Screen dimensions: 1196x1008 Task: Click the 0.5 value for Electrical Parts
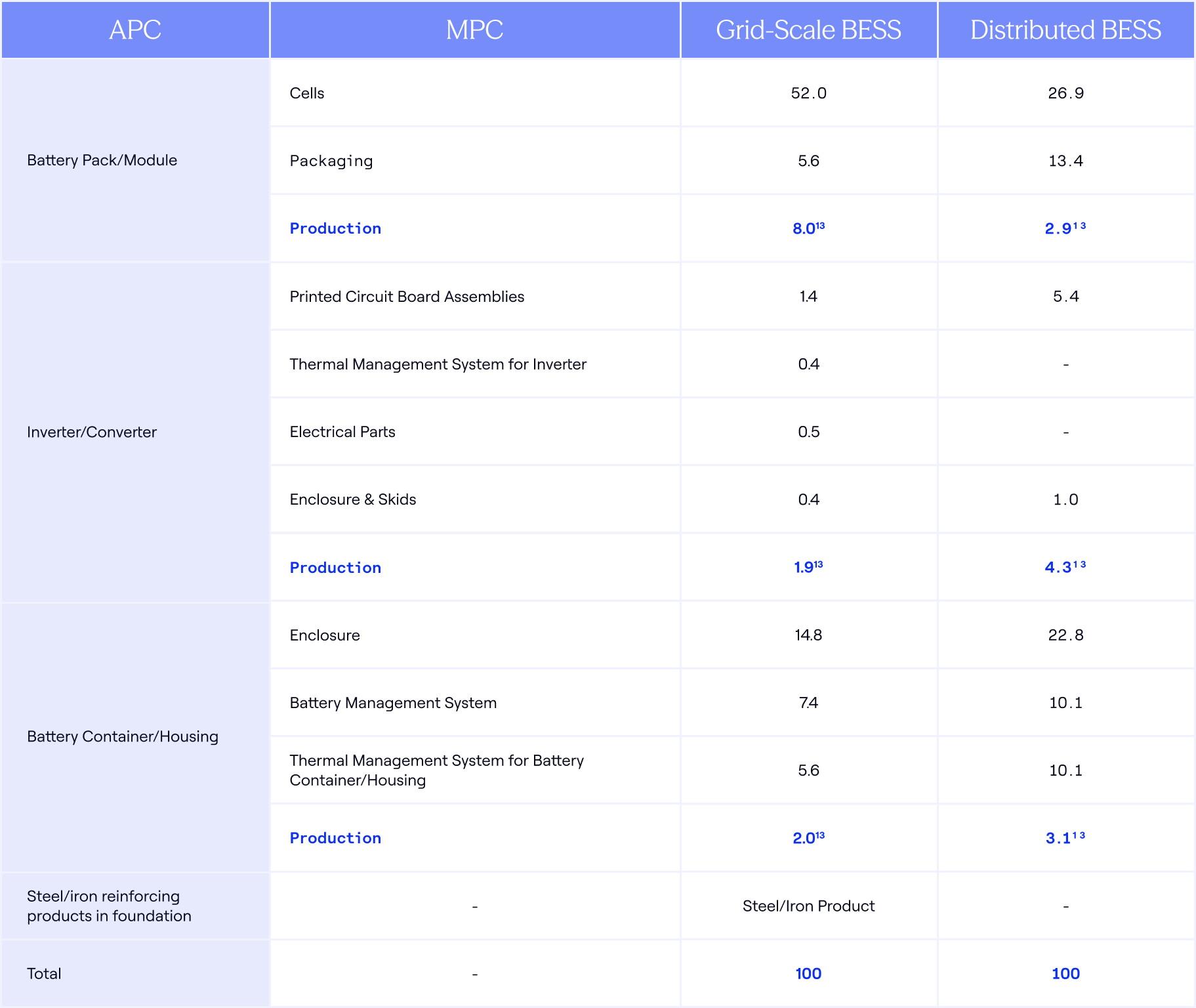tap(808, 432)
